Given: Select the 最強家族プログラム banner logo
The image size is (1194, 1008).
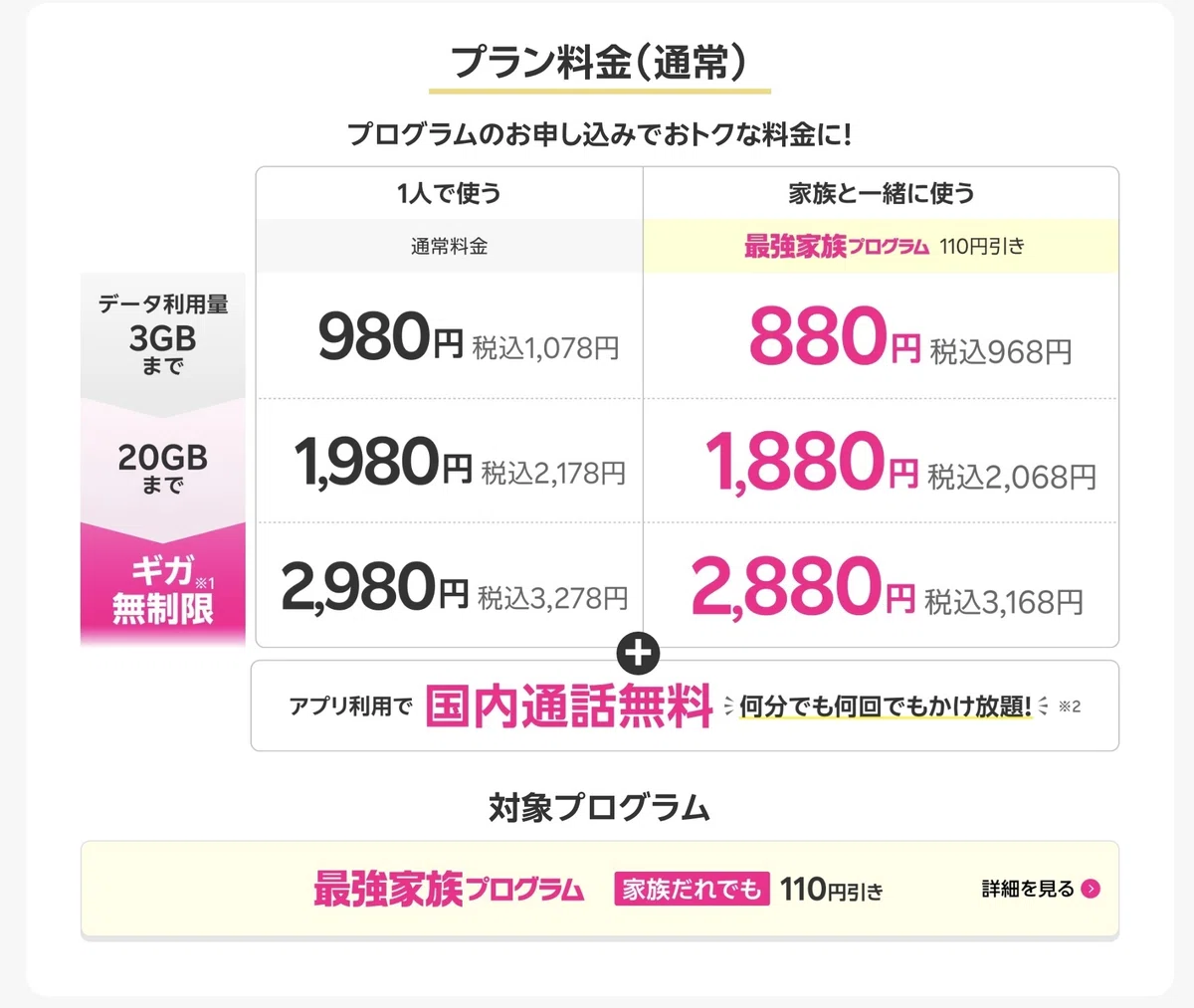Looking at the screenshot, I should [449, 889].
